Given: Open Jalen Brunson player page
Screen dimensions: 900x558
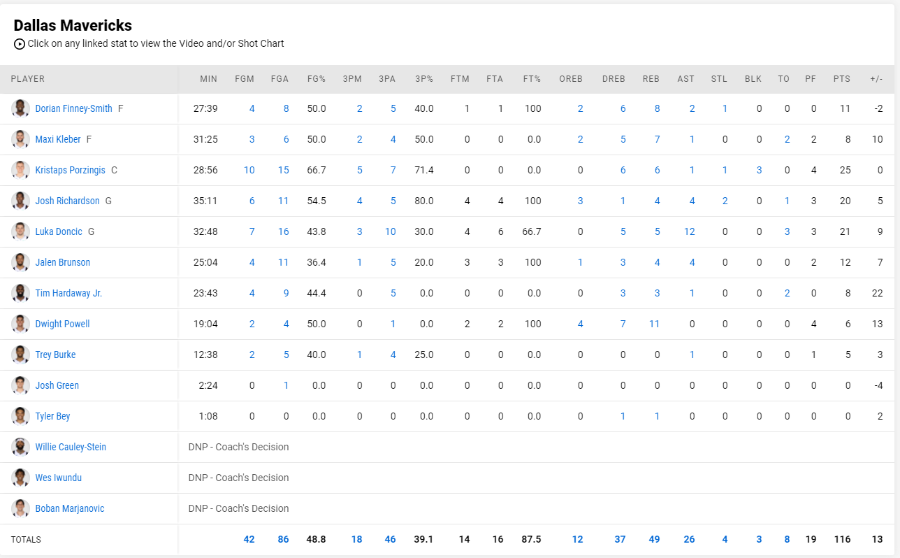Looking at the screenshot, I should click(63, 262).
